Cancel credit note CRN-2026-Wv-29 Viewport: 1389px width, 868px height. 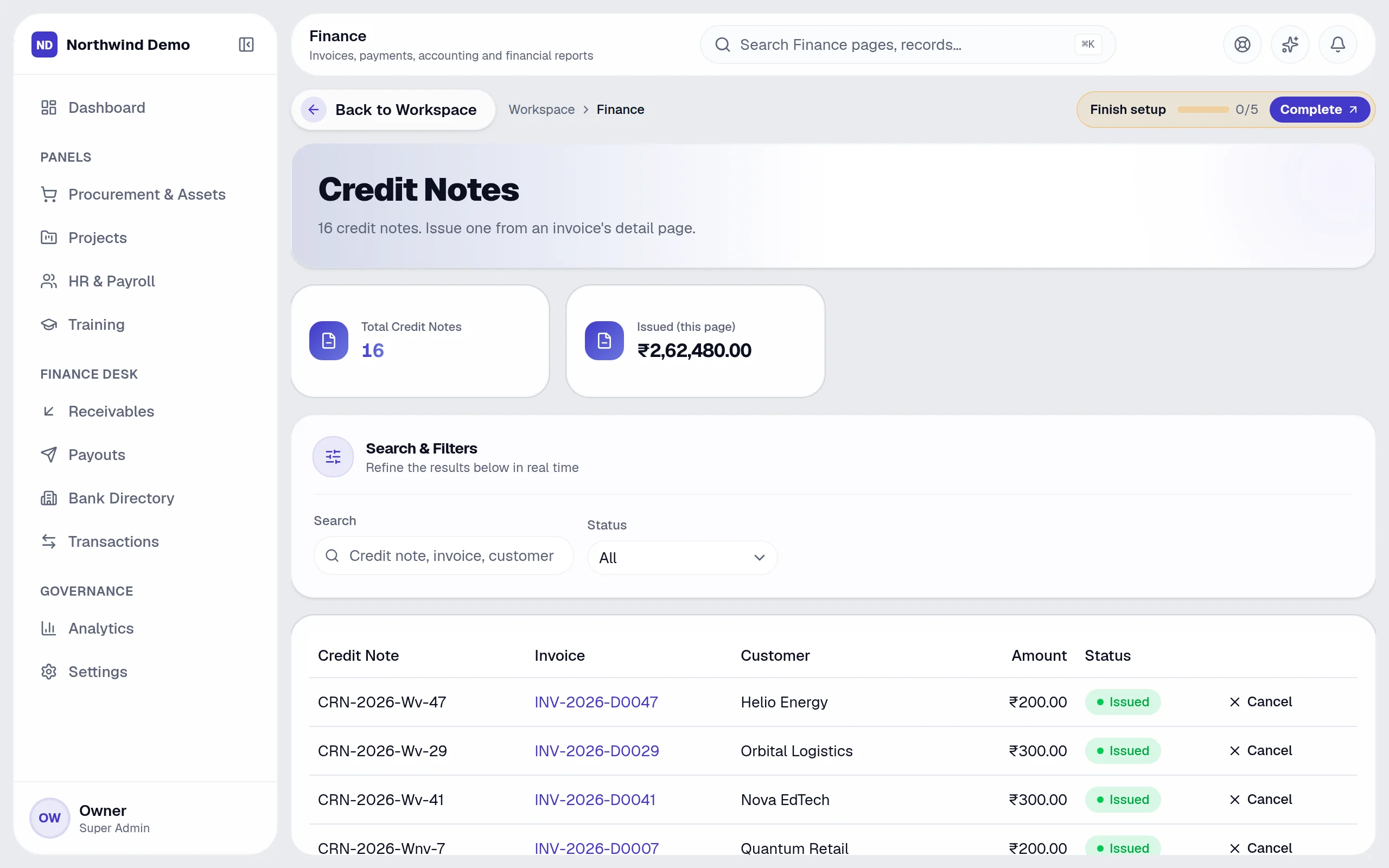(1261, 750)
